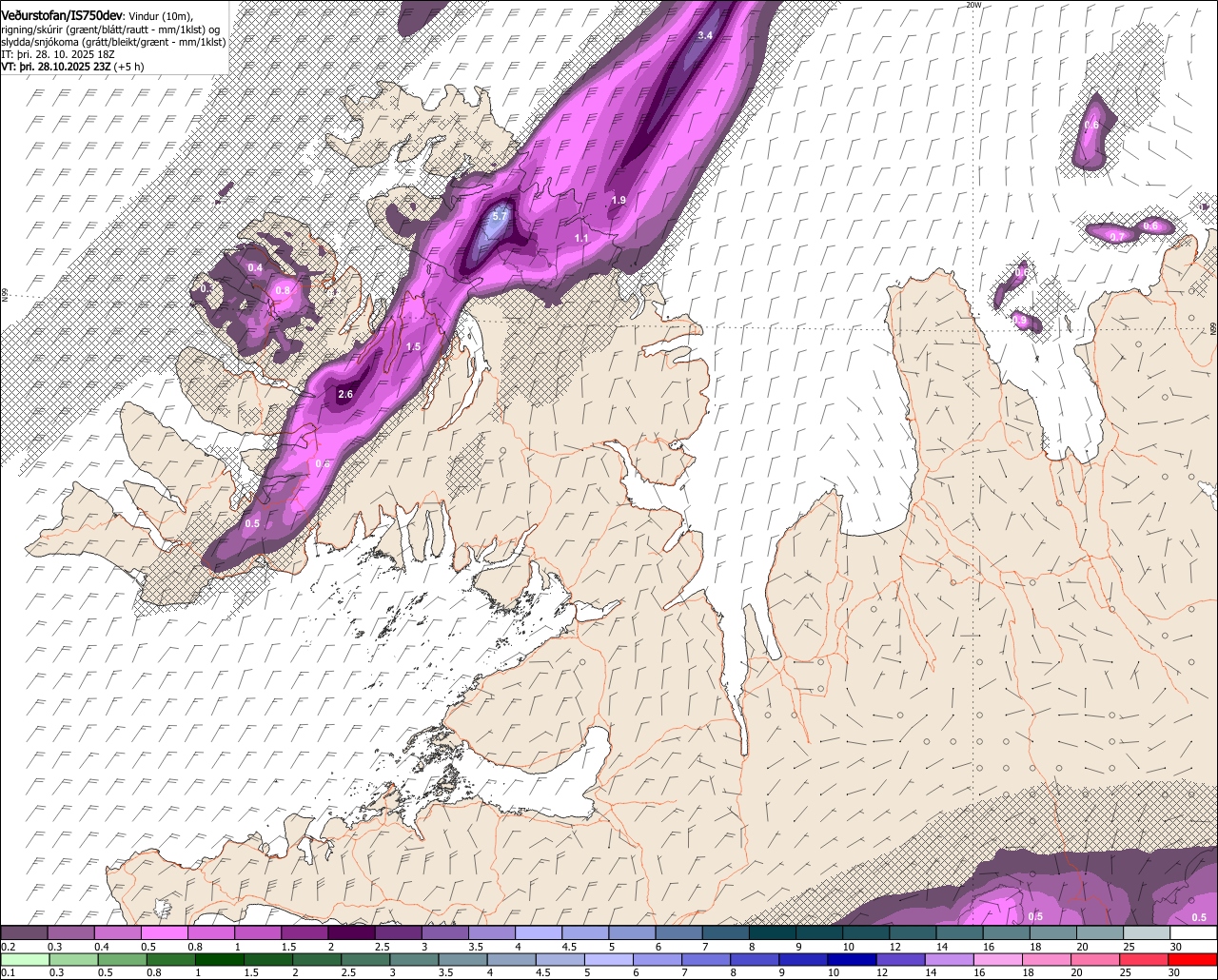Screen dimensions: 1218x980
Task: Click the '1.1' value on the map
Action: [x=581, y=238]
